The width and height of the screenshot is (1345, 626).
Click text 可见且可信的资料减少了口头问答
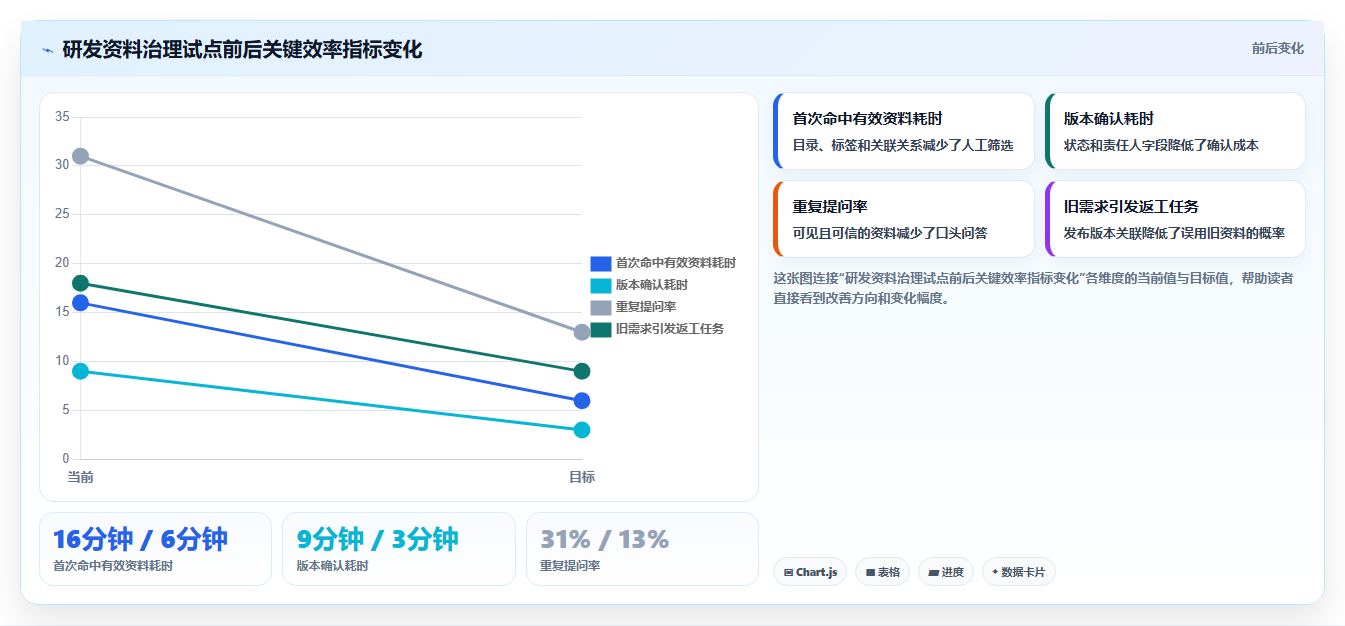890,233
